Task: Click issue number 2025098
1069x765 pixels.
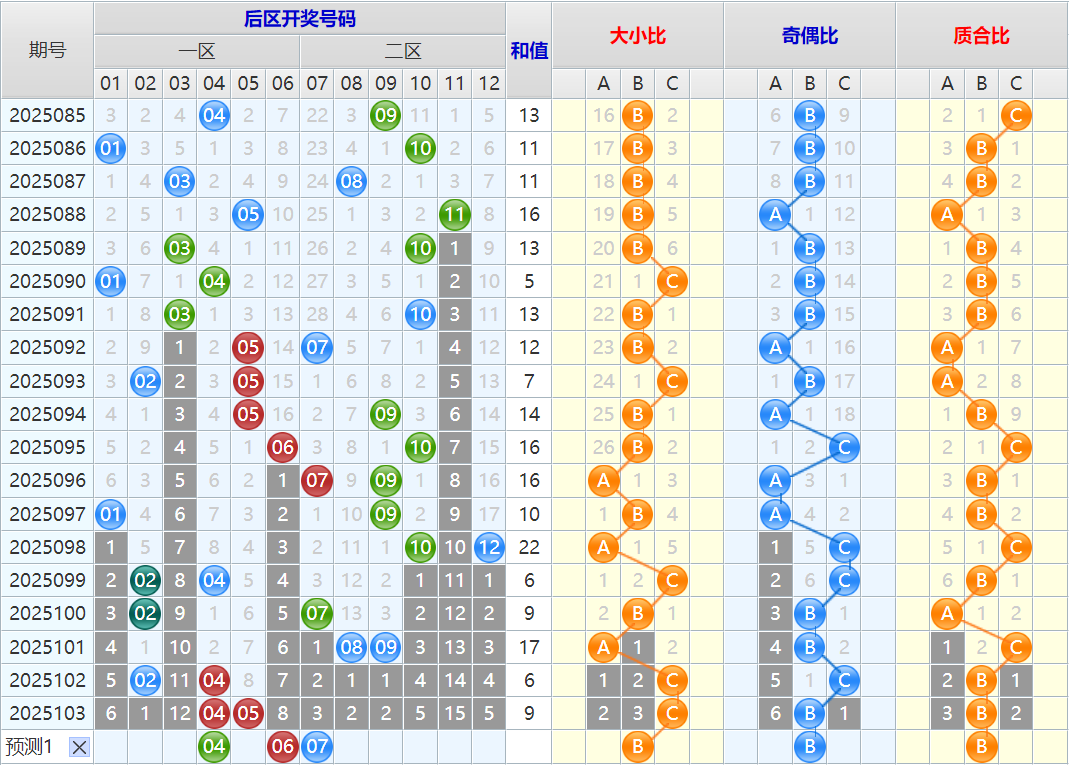Action: pos(47,547)
